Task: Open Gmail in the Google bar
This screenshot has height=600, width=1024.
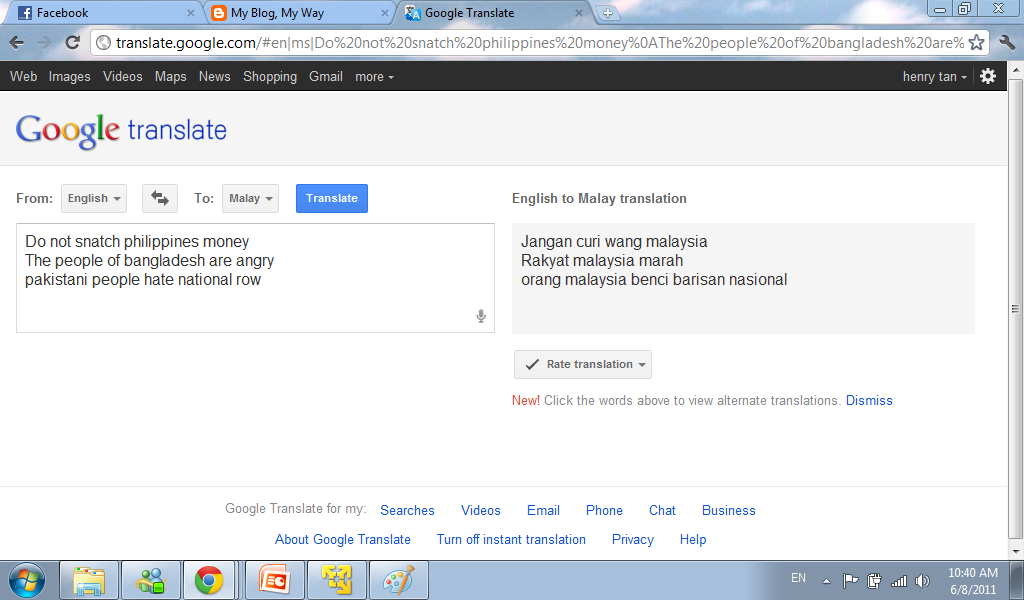Action: click(326, 76)
